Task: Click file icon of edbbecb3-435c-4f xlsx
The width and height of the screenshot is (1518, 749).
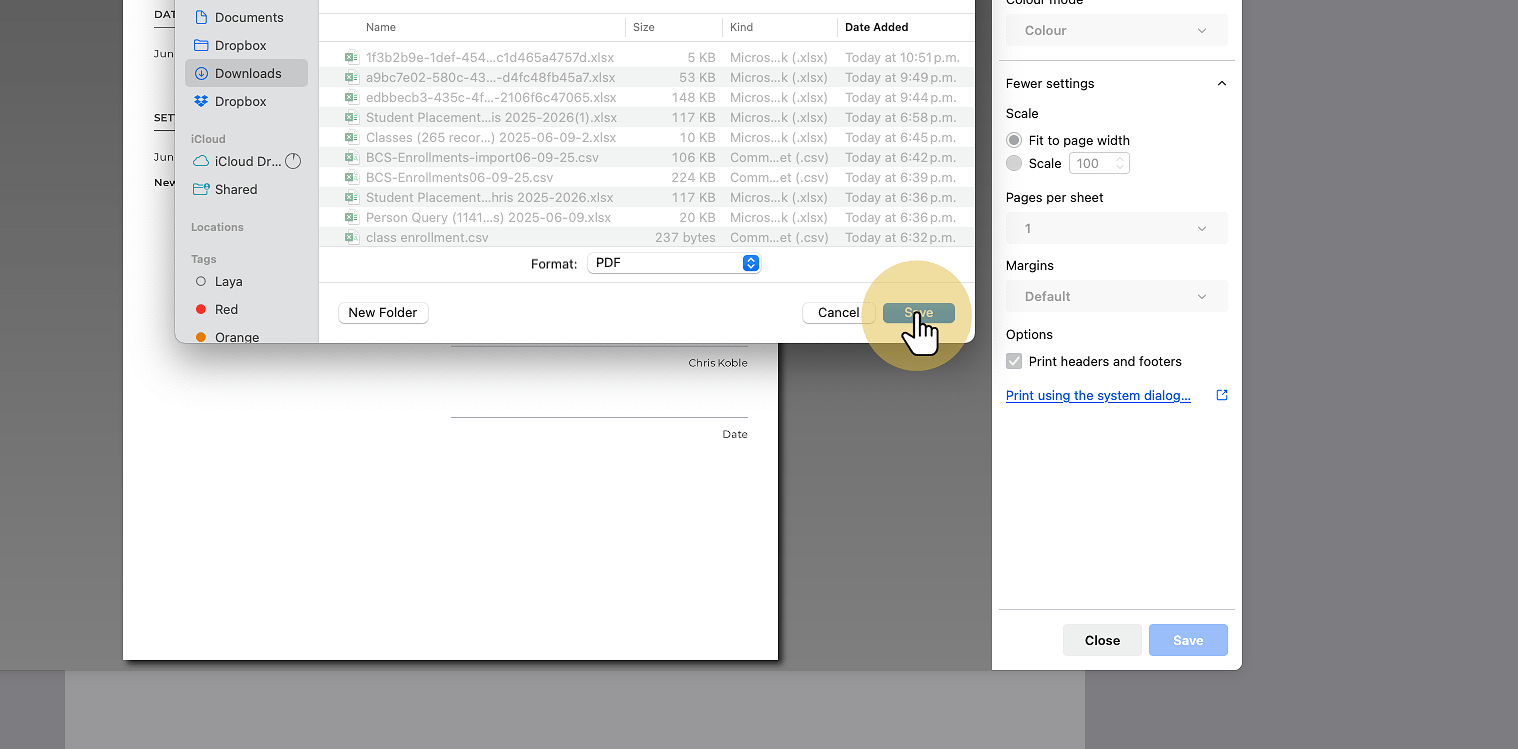Action: pos(351,97)
